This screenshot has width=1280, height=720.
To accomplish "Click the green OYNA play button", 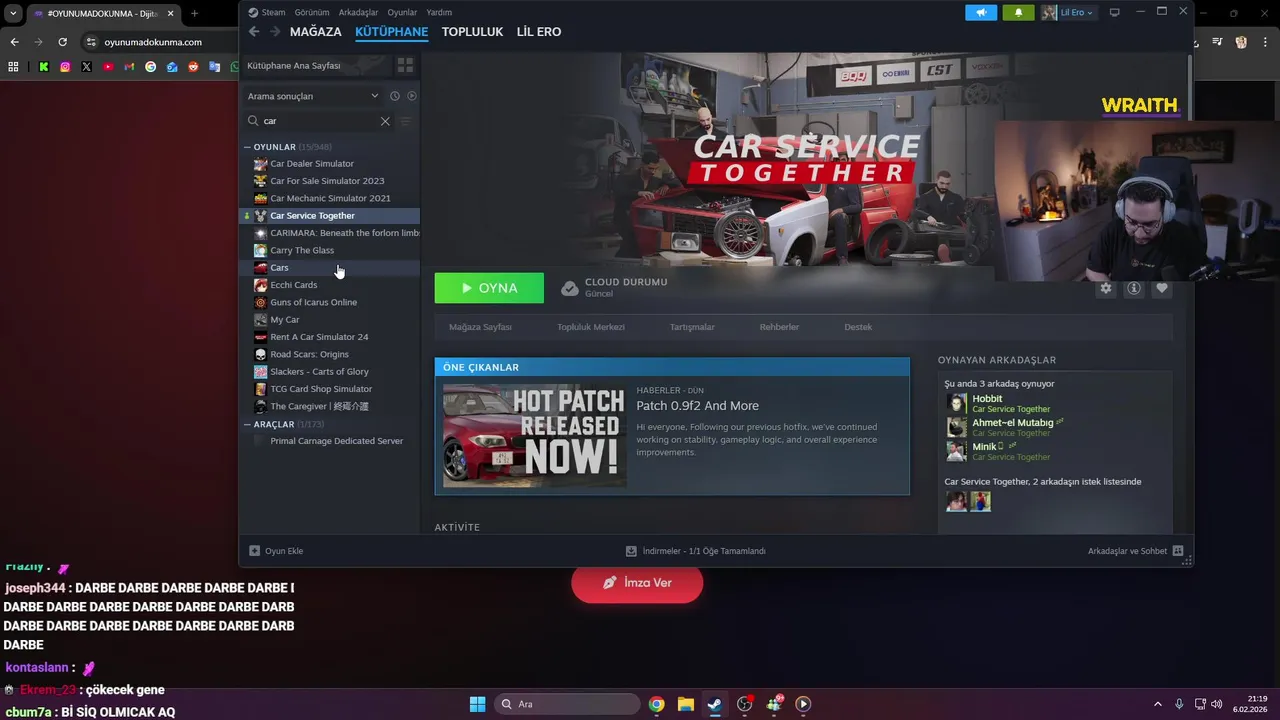I will pos(489,288).
